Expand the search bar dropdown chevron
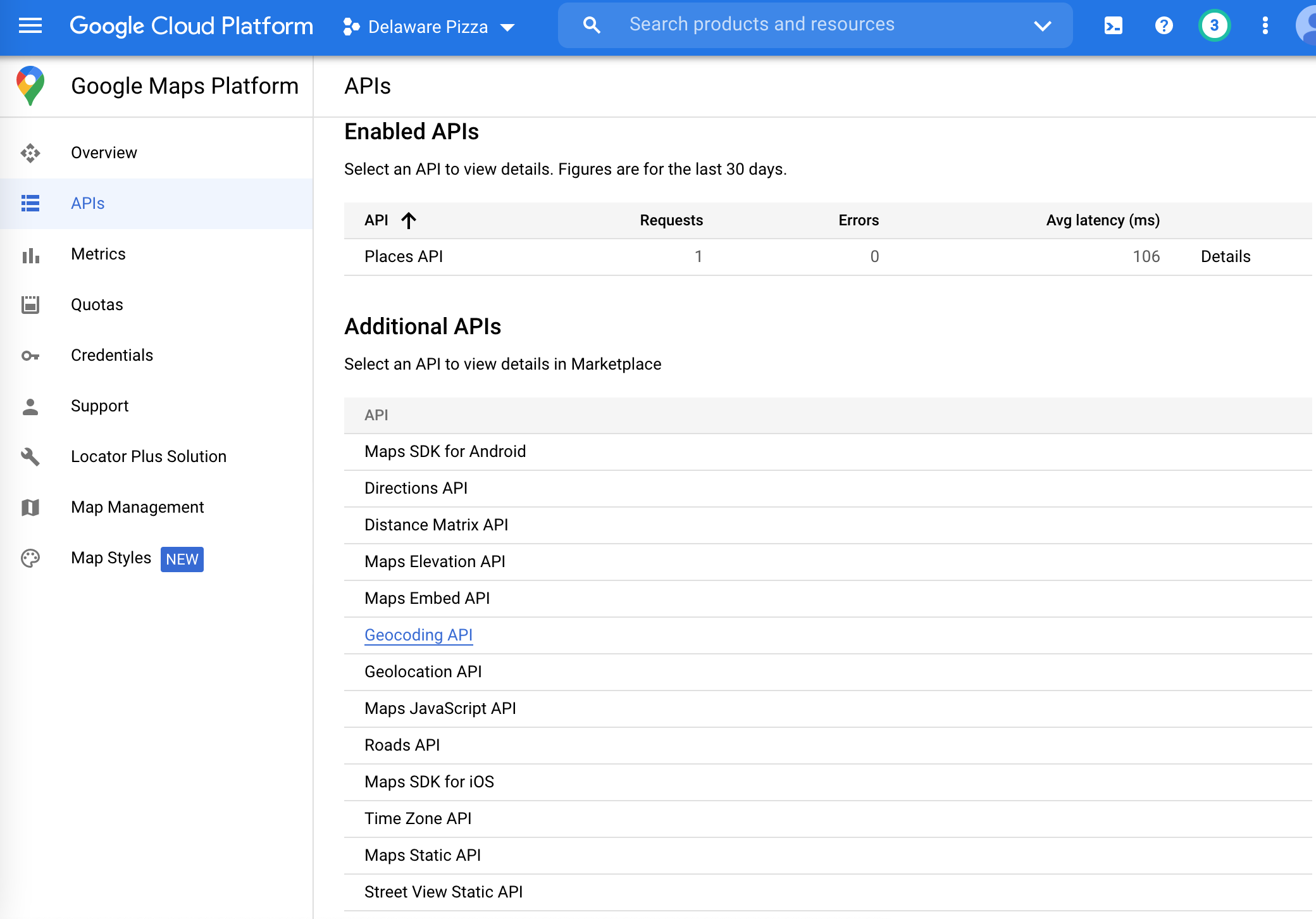Viewport: 1316px width, 919px height. point(1042,26)
